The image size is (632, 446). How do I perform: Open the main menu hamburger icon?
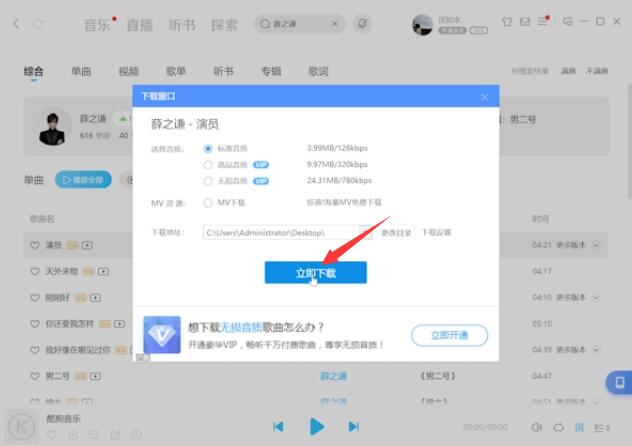coord(543,21)
